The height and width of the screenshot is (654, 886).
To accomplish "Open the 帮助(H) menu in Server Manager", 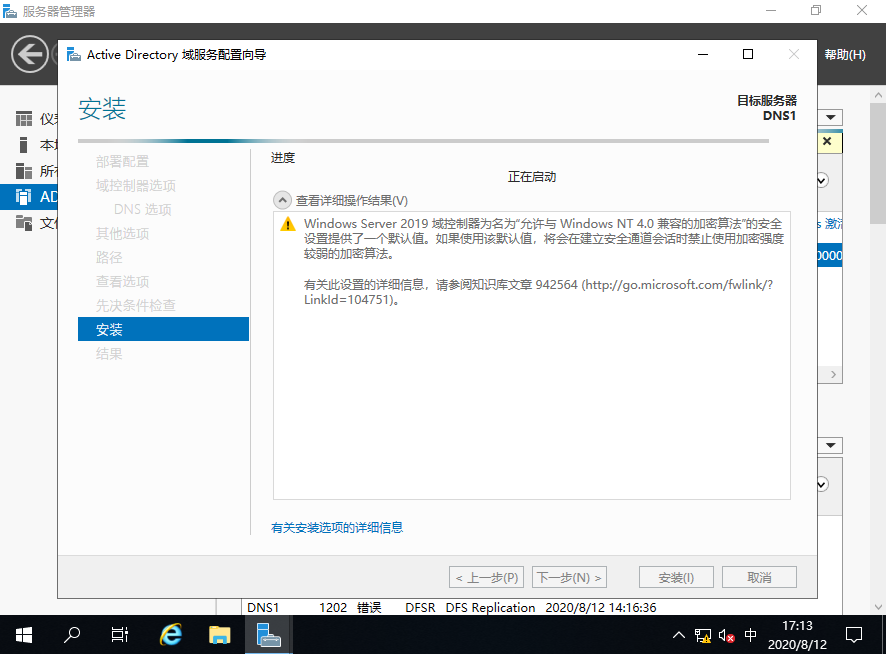I will click(x=845, y=55).
